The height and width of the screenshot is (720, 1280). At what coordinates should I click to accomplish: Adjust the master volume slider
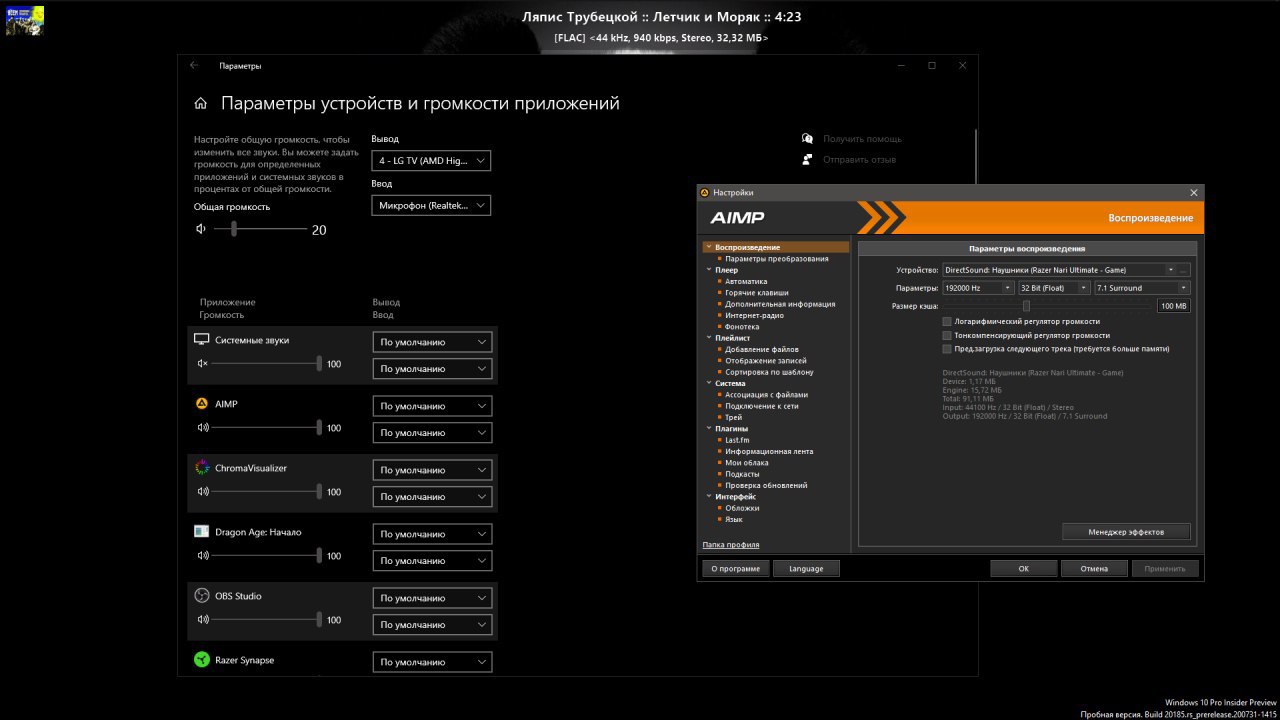coord(260,229)
